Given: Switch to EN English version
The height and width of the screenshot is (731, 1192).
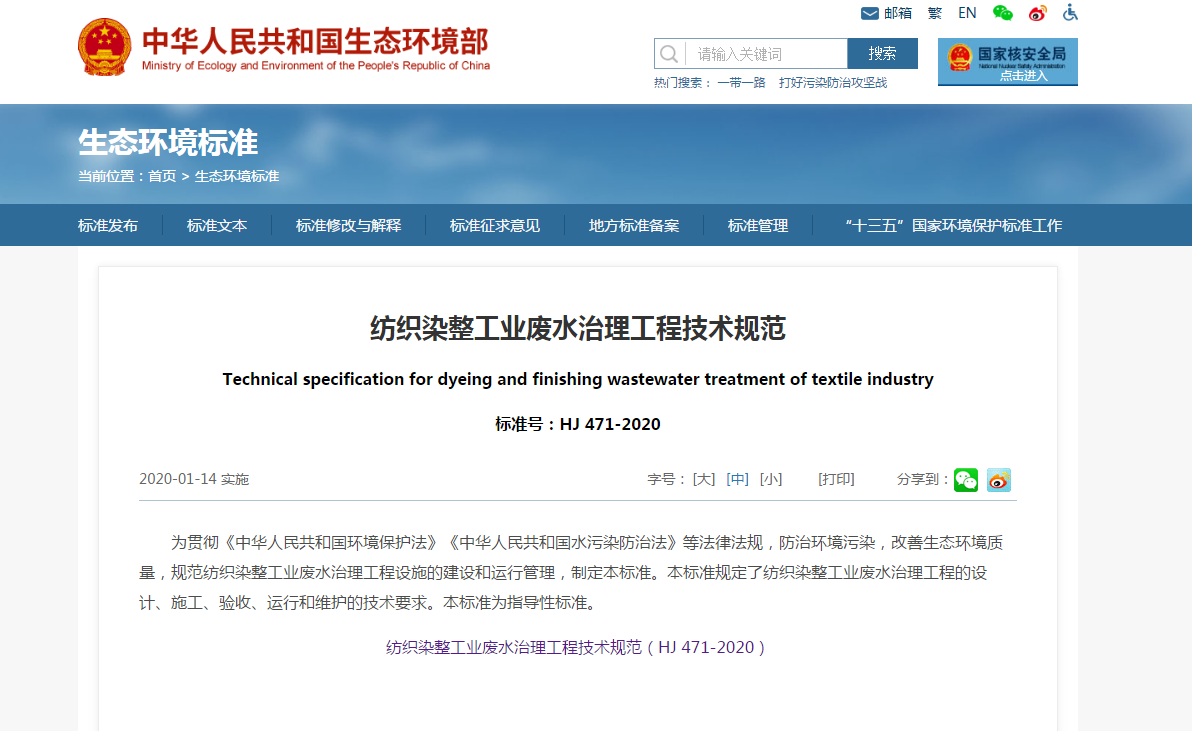Looking at the screenshot, I should [x=967, y=13].
